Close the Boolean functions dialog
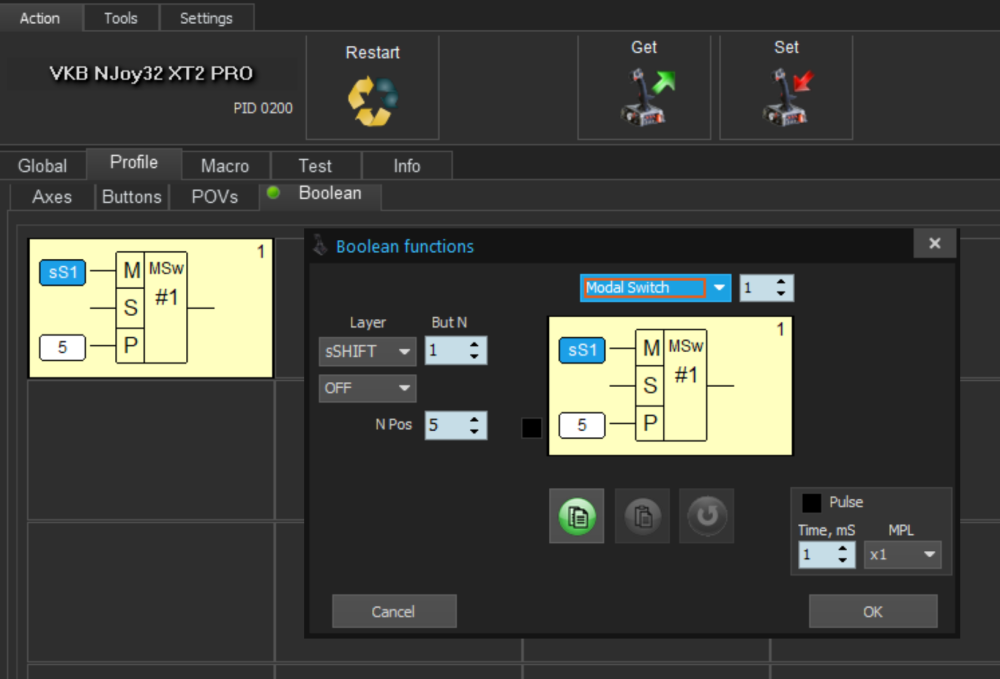The height and width of the screenshot is (679, 1000). (934, 244)
